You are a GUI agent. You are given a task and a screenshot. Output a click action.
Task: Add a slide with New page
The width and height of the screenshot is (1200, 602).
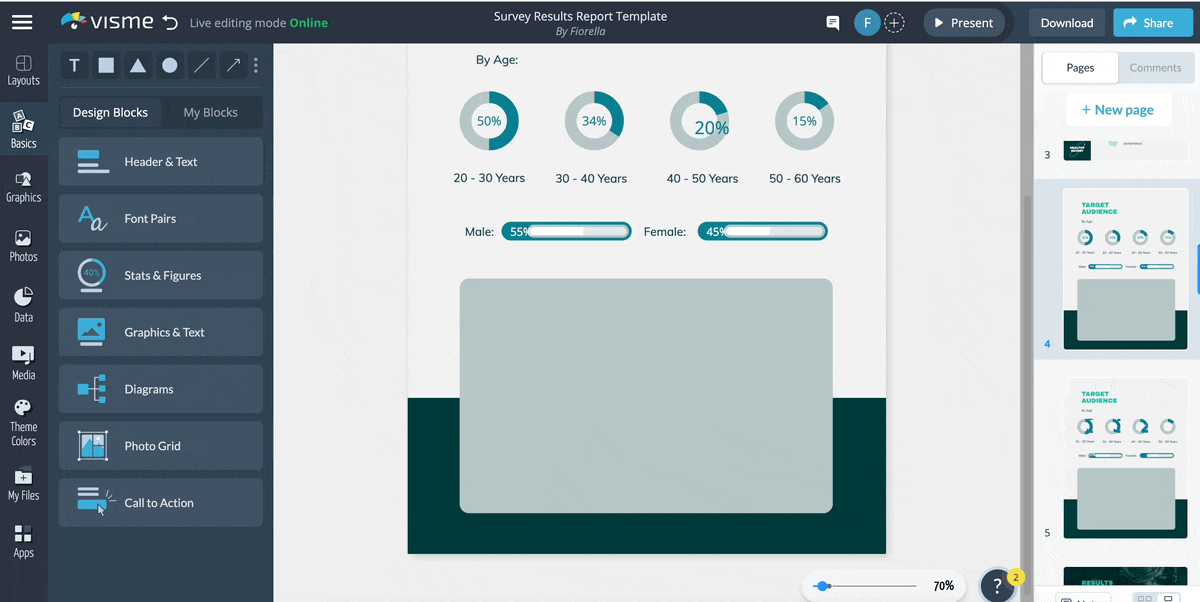[x=1119, y=109]
